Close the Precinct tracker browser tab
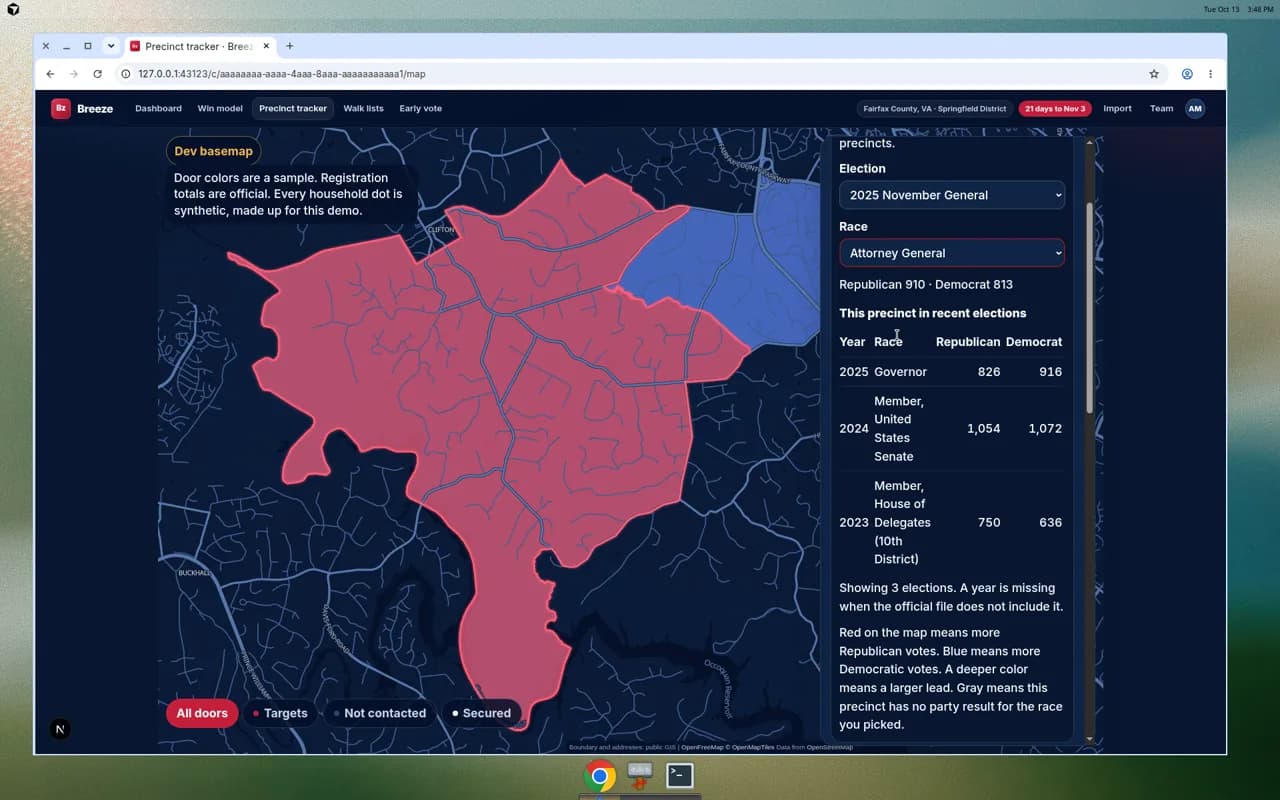 267,46
